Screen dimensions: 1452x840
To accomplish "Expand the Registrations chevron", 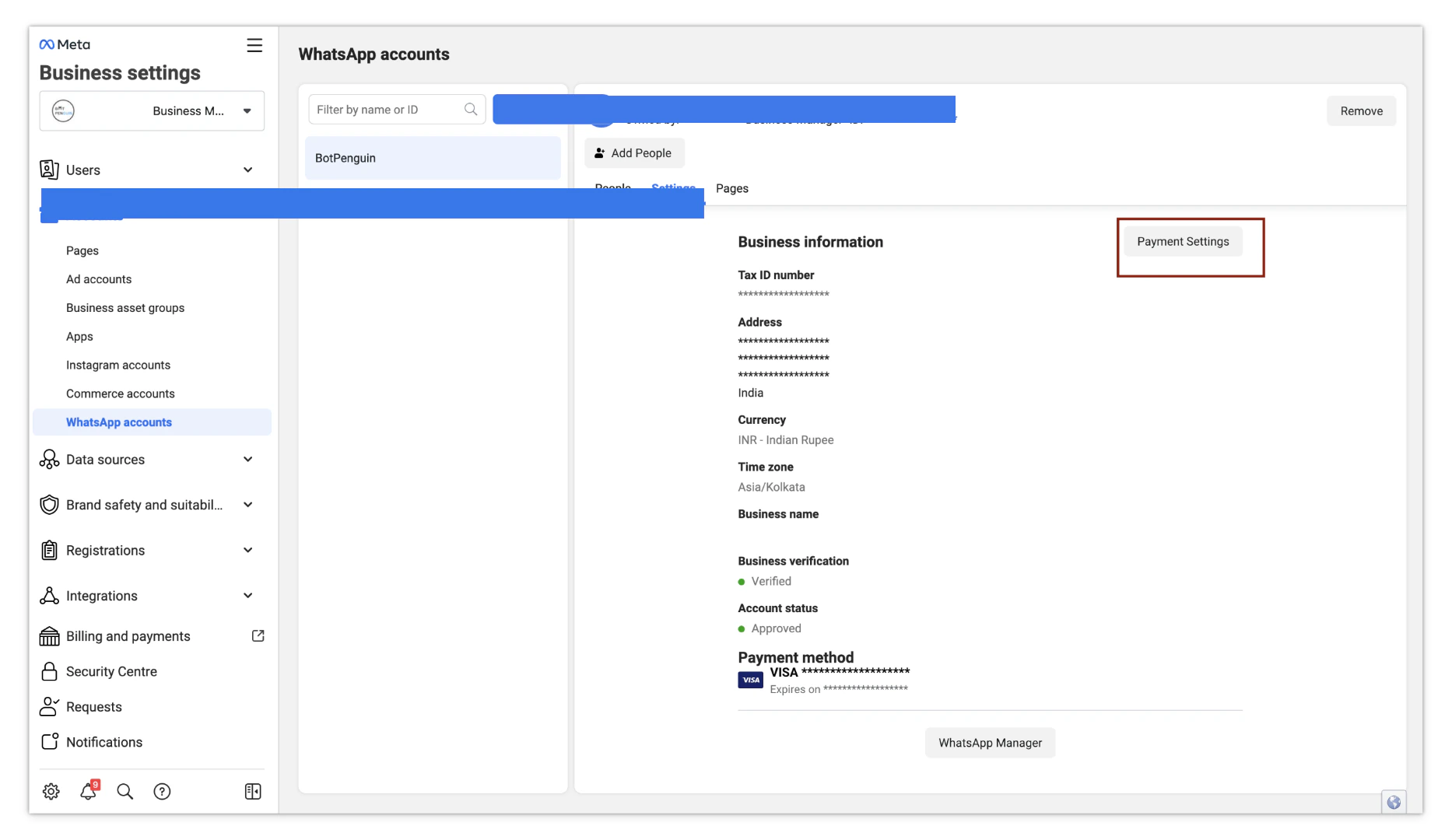I will 247,550.
